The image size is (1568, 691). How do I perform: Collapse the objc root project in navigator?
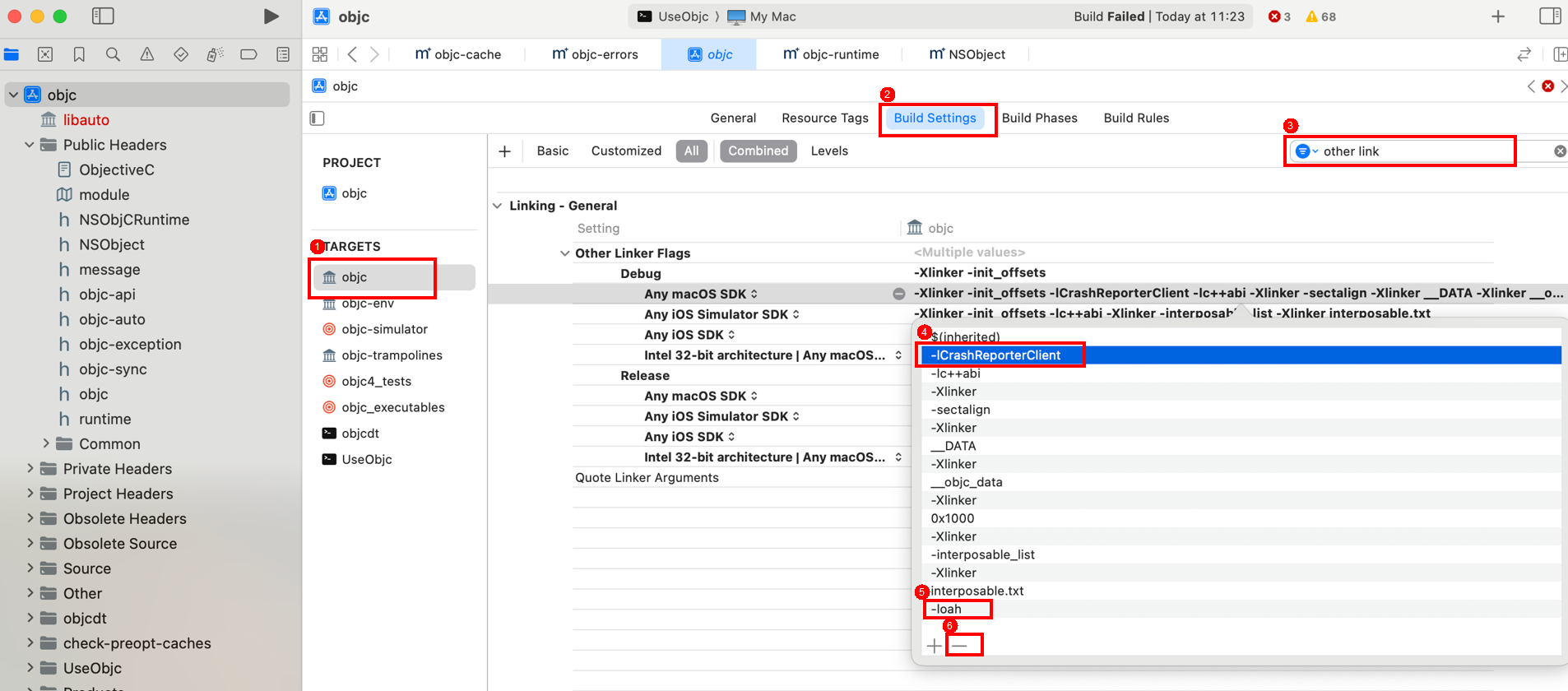pyautogui.click(x=13, y=95)
